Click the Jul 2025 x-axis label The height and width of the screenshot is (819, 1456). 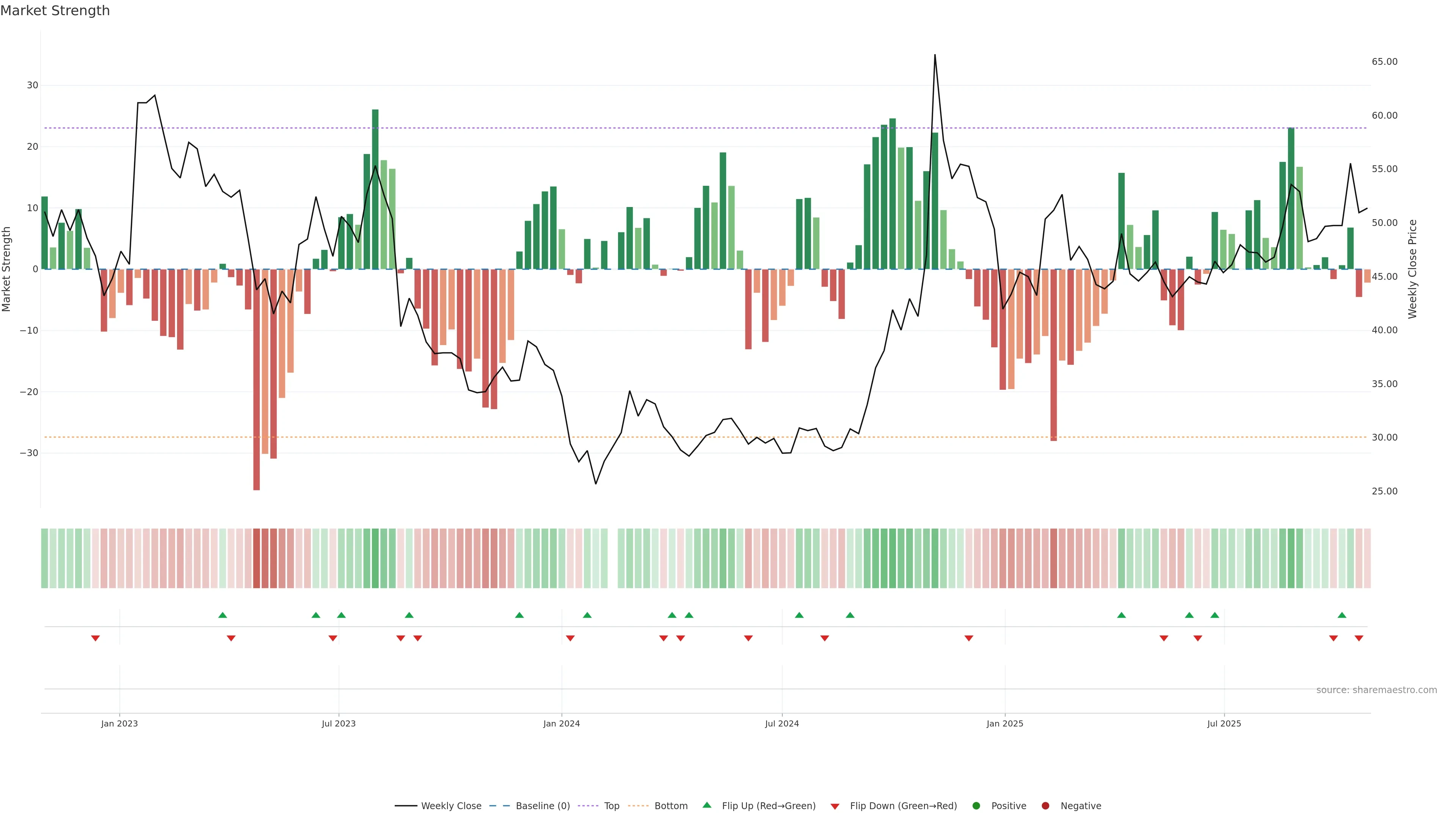1224,723
